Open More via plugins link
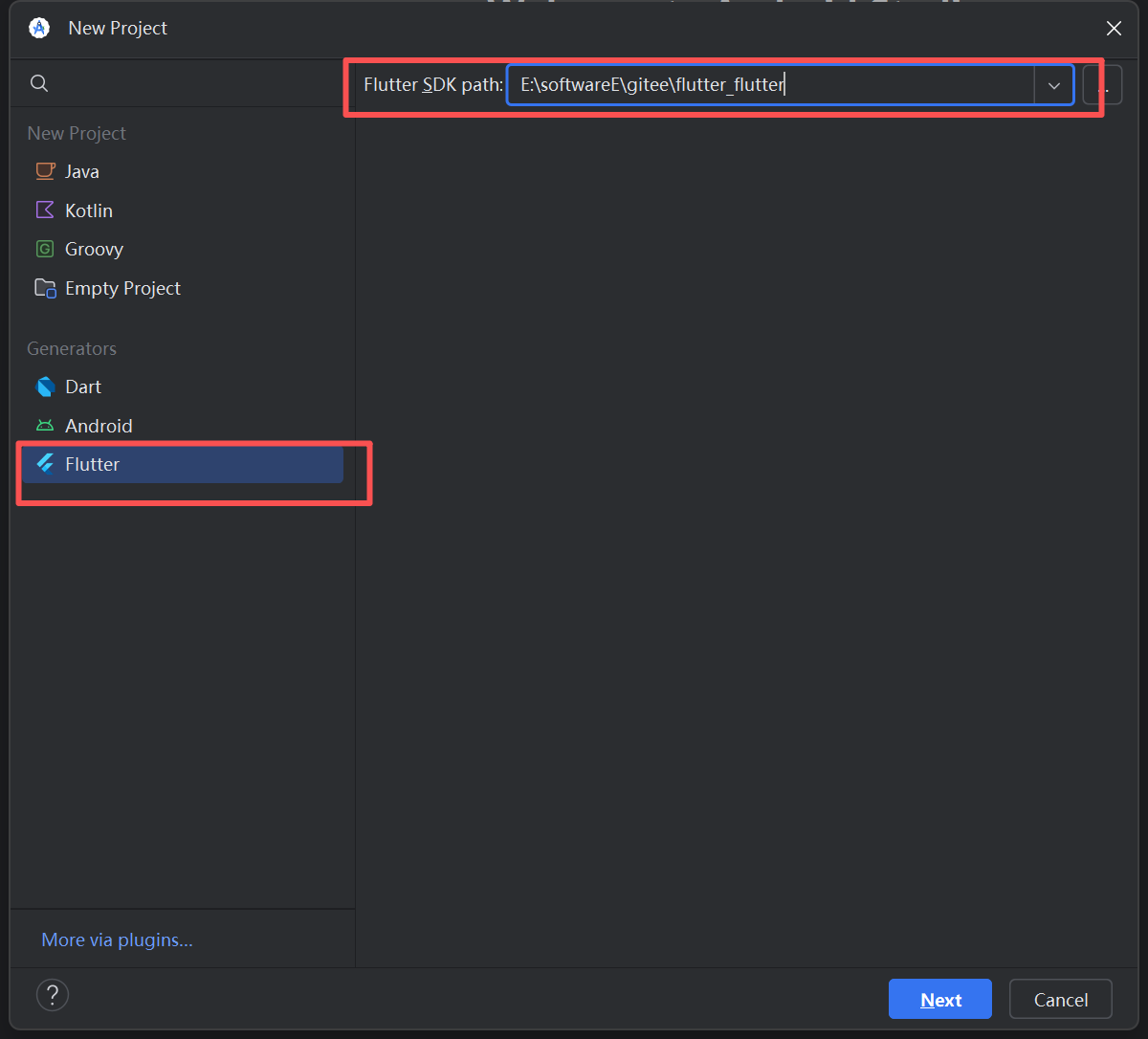The width and height of the screenshot is (1148, 1039). 117,940
